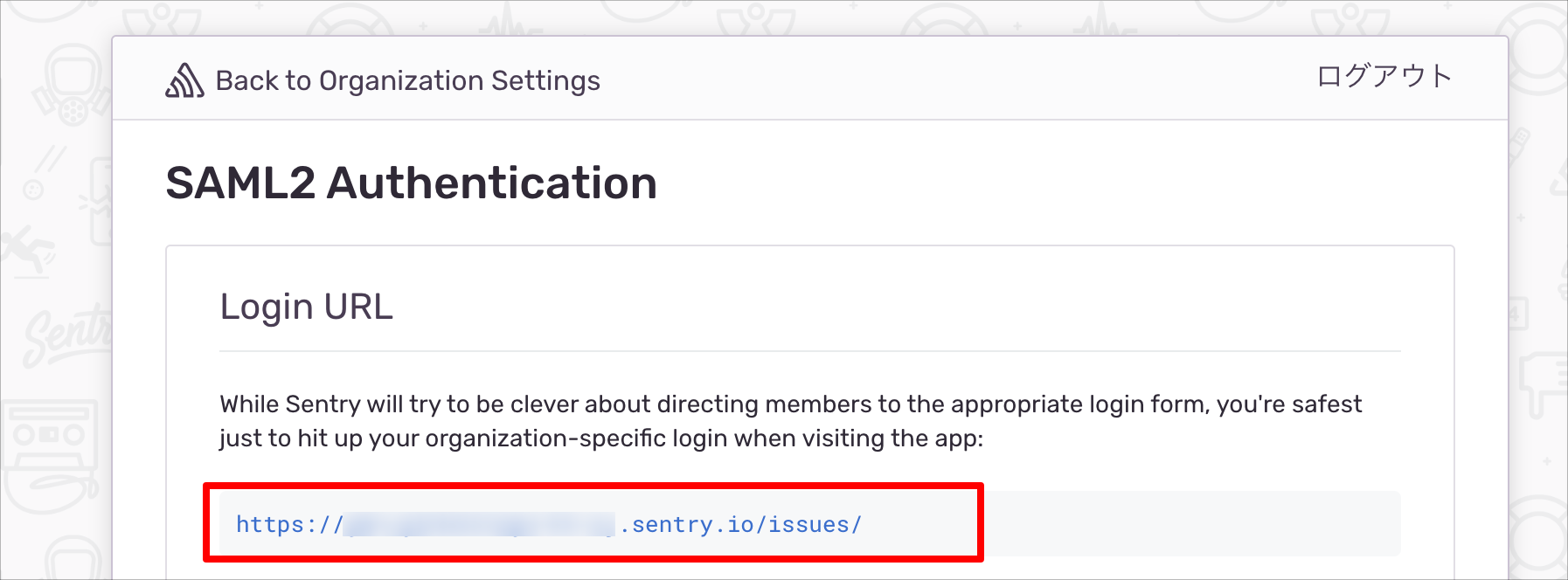Click the 'While Sentry will try' description text

click(x=790, y=421)
